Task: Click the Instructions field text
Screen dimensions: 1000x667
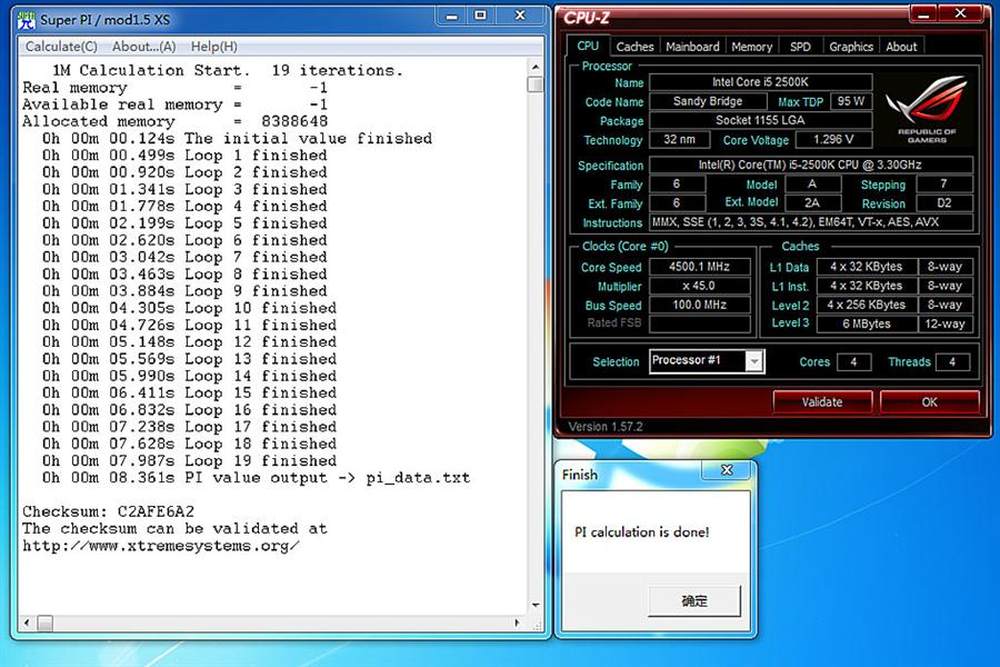Action: (x=811, y=223)
